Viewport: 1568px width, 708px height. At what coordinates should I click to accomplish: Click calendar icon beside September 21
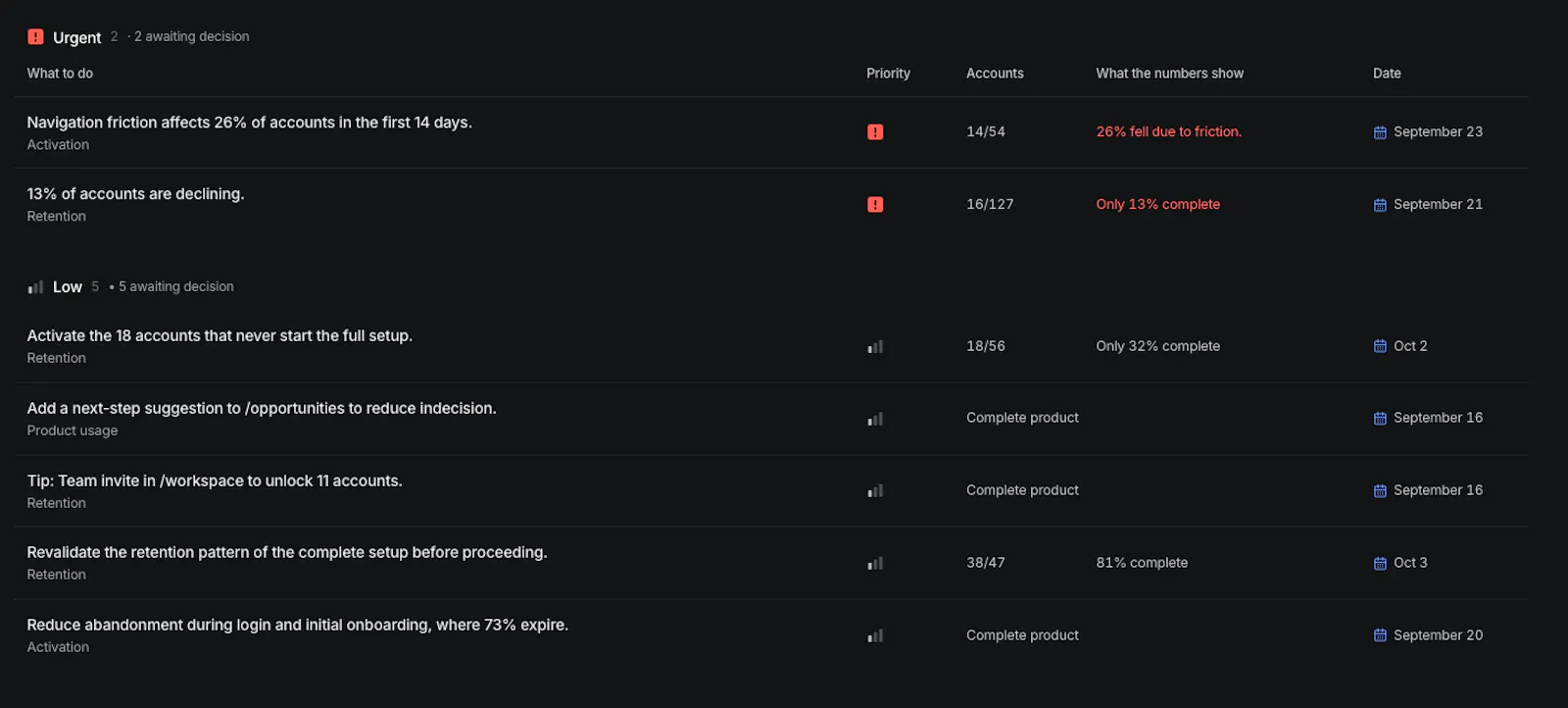click(x=1380, y=205)
